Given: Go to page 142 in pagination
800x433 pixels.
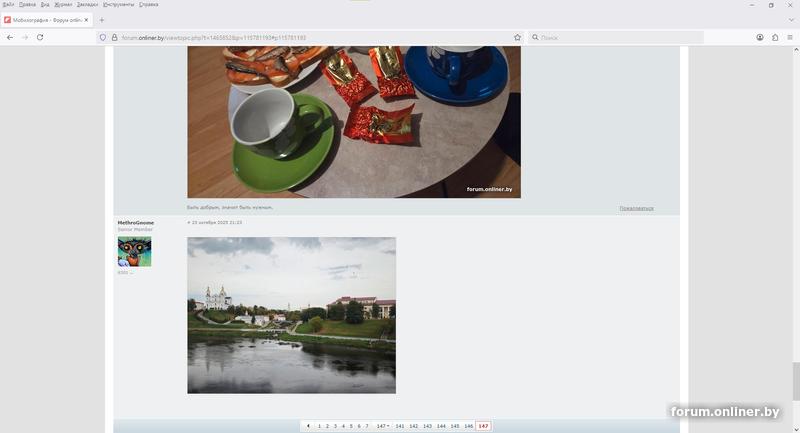Looking at the screenshot, I should 413,426.
